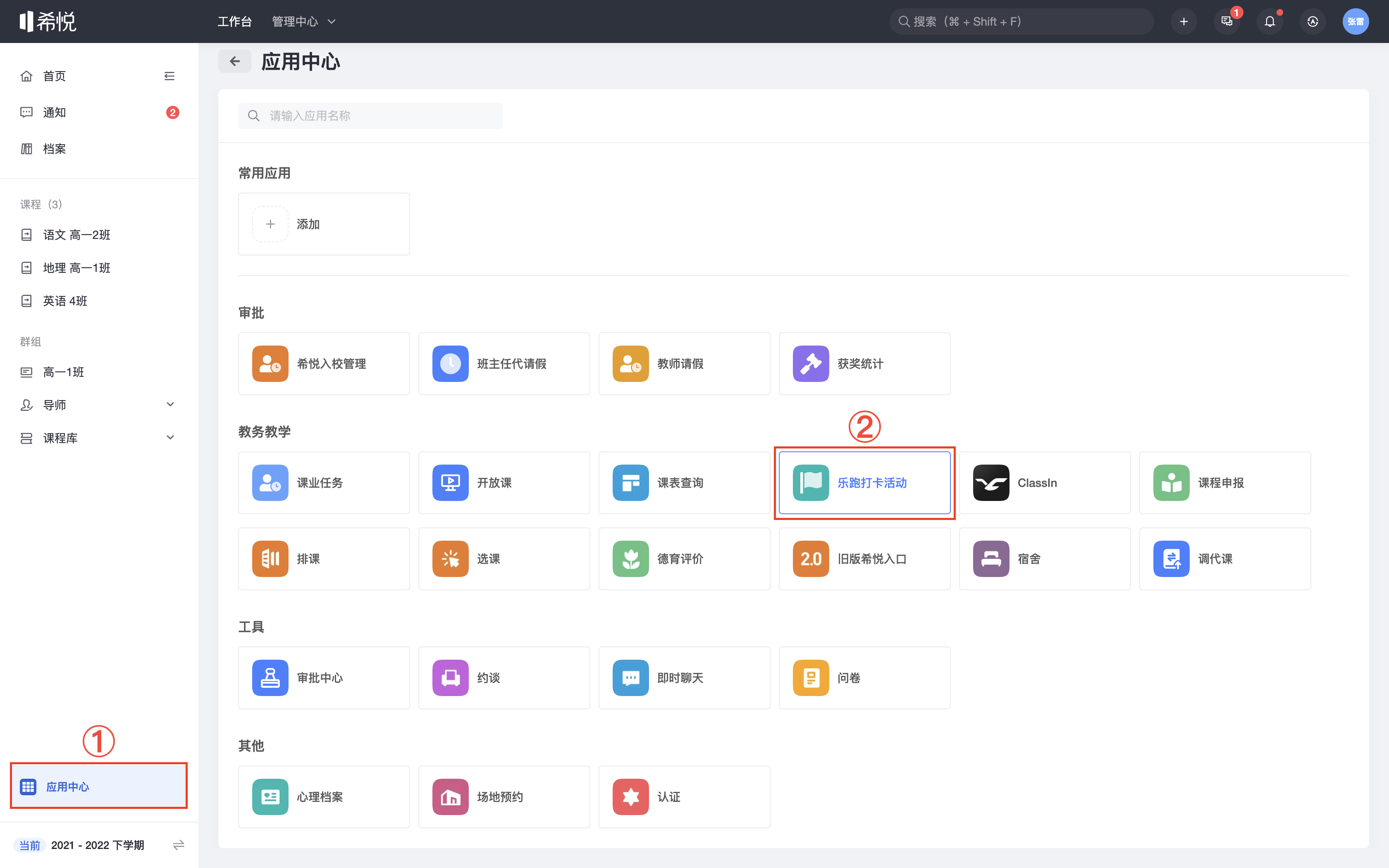Open the 教师请假 app
Image resolution: width=1389 pixels, height=868 pixels.
click(684, 363)
